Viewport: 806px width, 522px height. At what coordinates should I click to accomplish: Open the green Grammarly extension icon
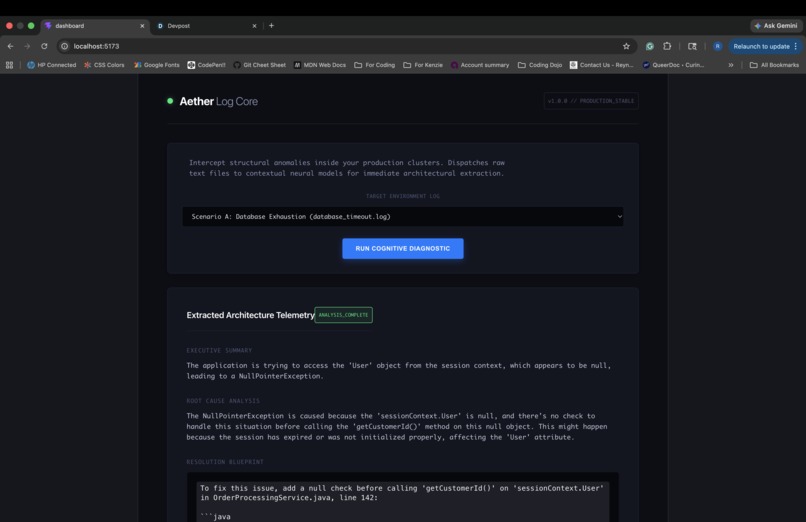(650, 46)
